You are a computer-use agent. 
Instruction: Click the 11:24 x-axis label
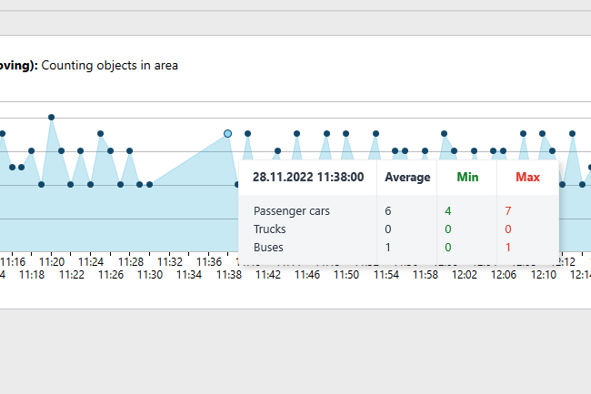coord(91,262)
